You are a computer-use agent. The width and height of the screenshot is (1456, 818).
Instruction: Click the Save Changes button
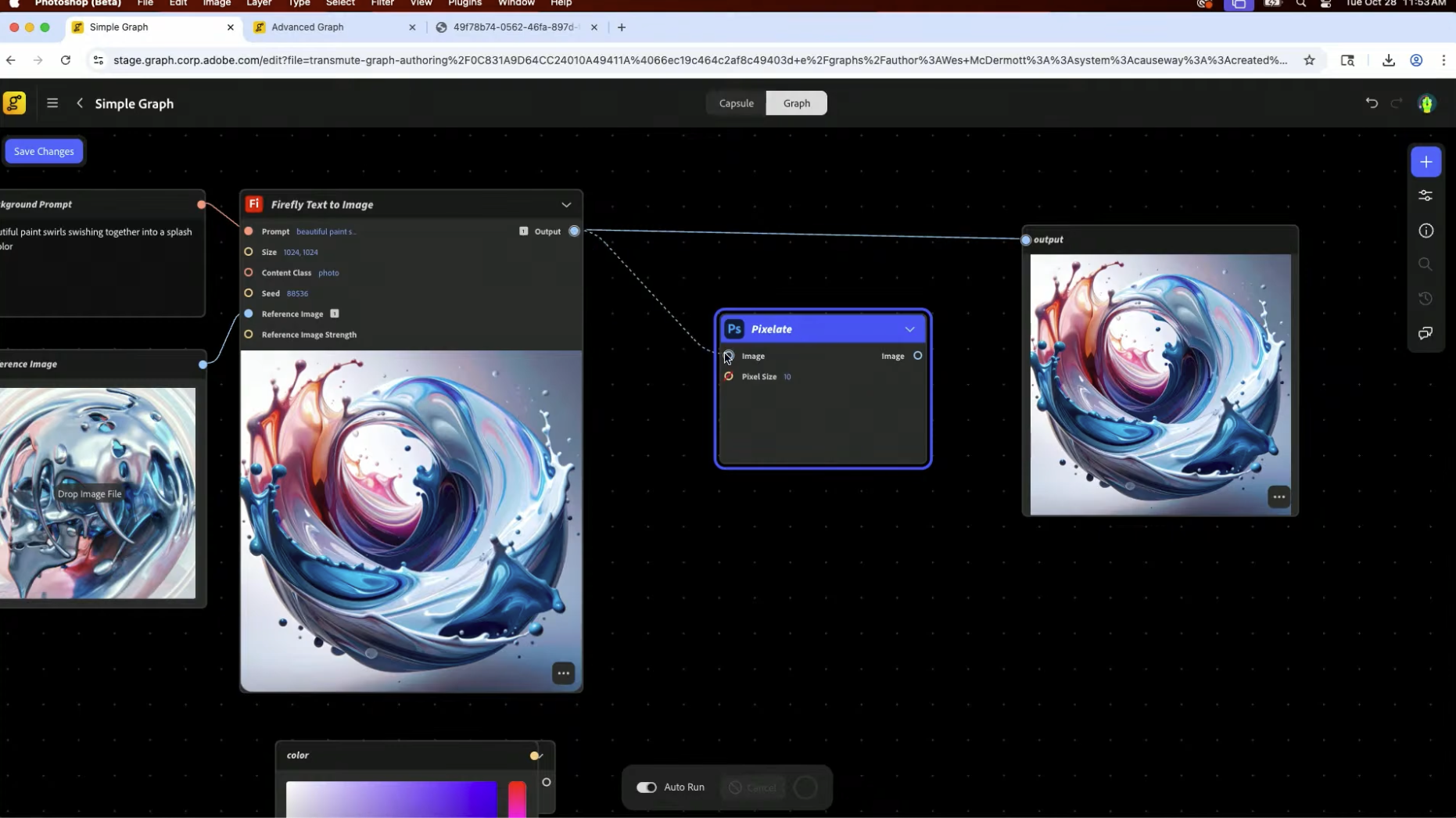pos(44,152)
